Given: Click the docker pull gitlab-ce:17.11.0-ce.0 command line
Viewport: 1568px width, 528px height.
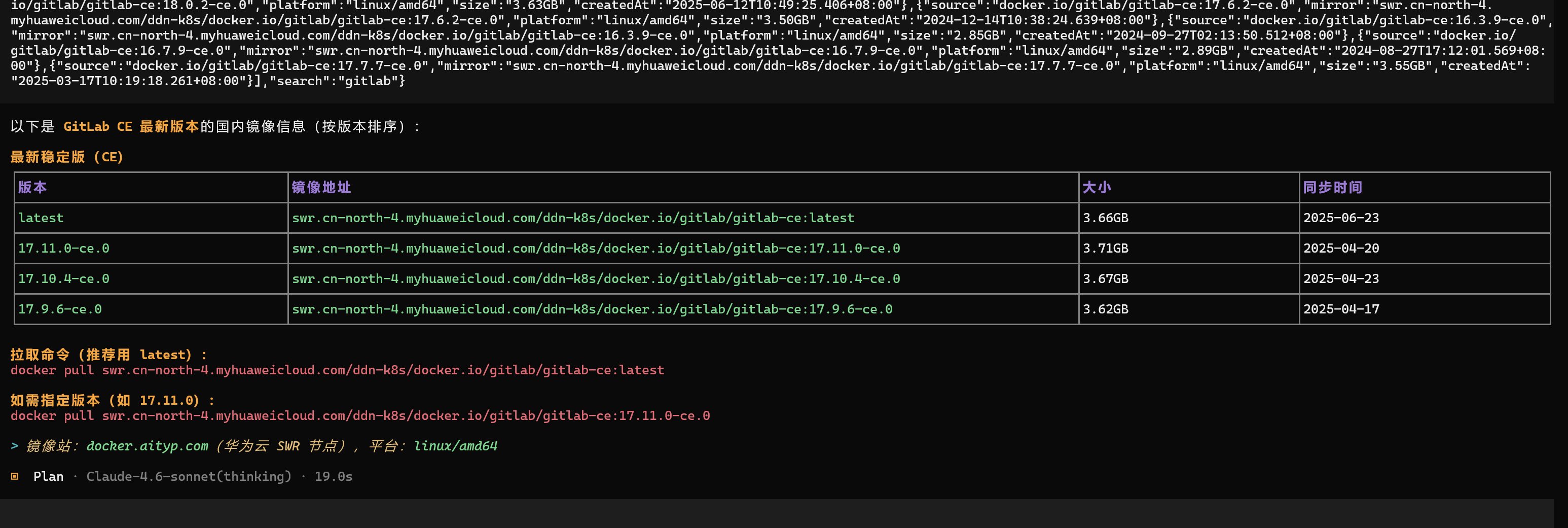Looking at the screenshot, I should point(360,416).
